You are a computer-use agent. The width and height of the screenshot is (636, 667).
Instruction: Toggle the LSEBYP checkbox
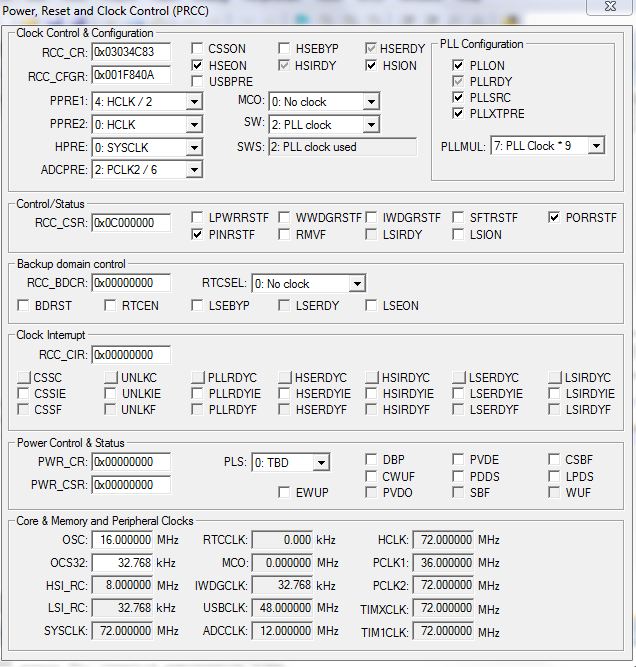pos(197,305)
